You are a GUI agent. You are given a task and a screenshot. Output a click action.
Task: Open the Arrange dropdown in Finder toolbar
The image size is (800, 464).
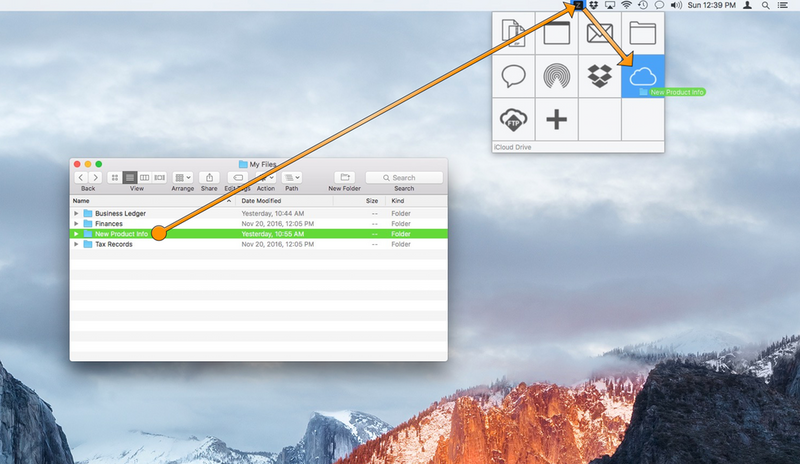click(183, 177)
